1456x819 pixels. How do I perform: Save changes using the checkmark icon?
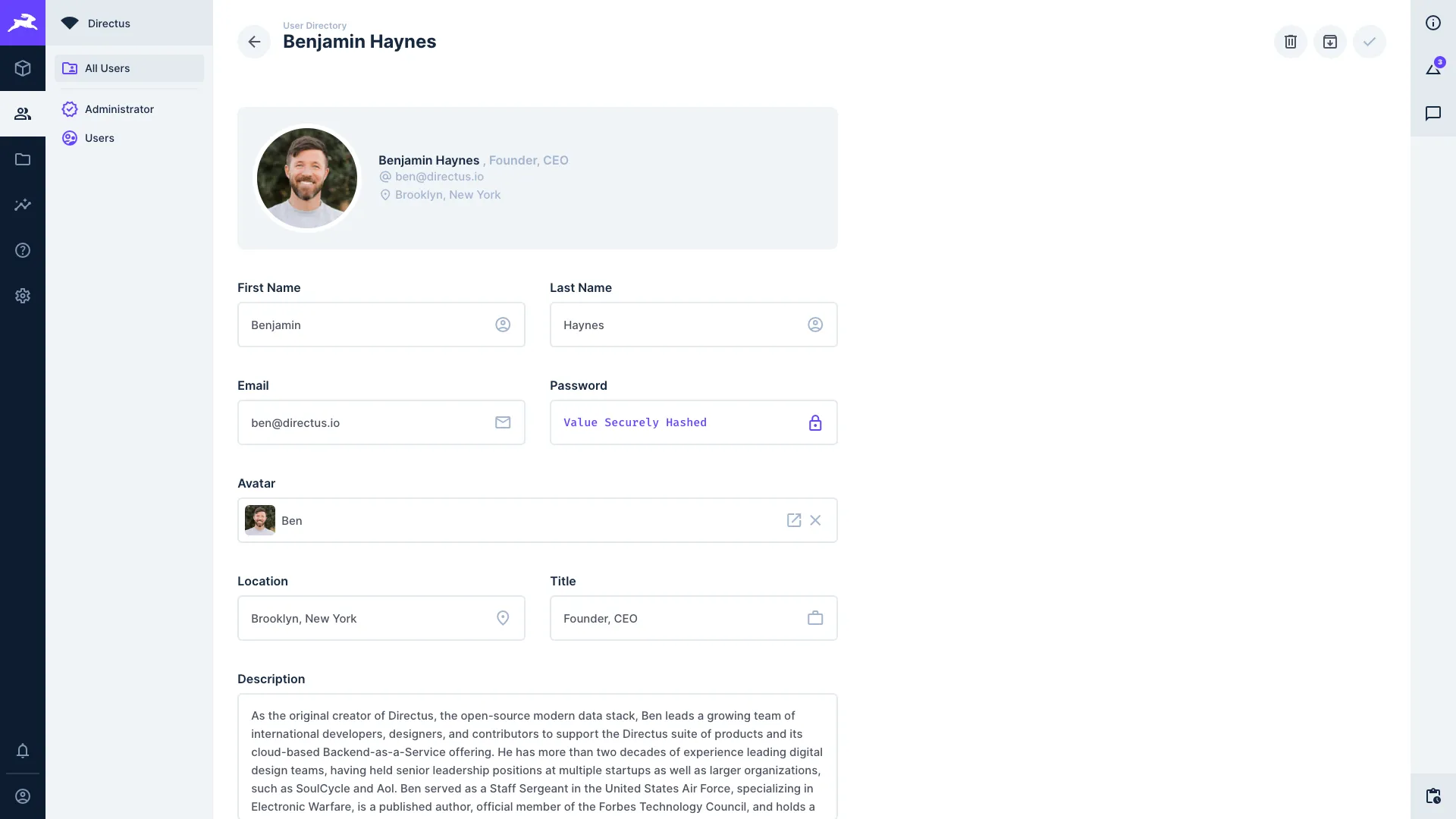pos(1370,42)
